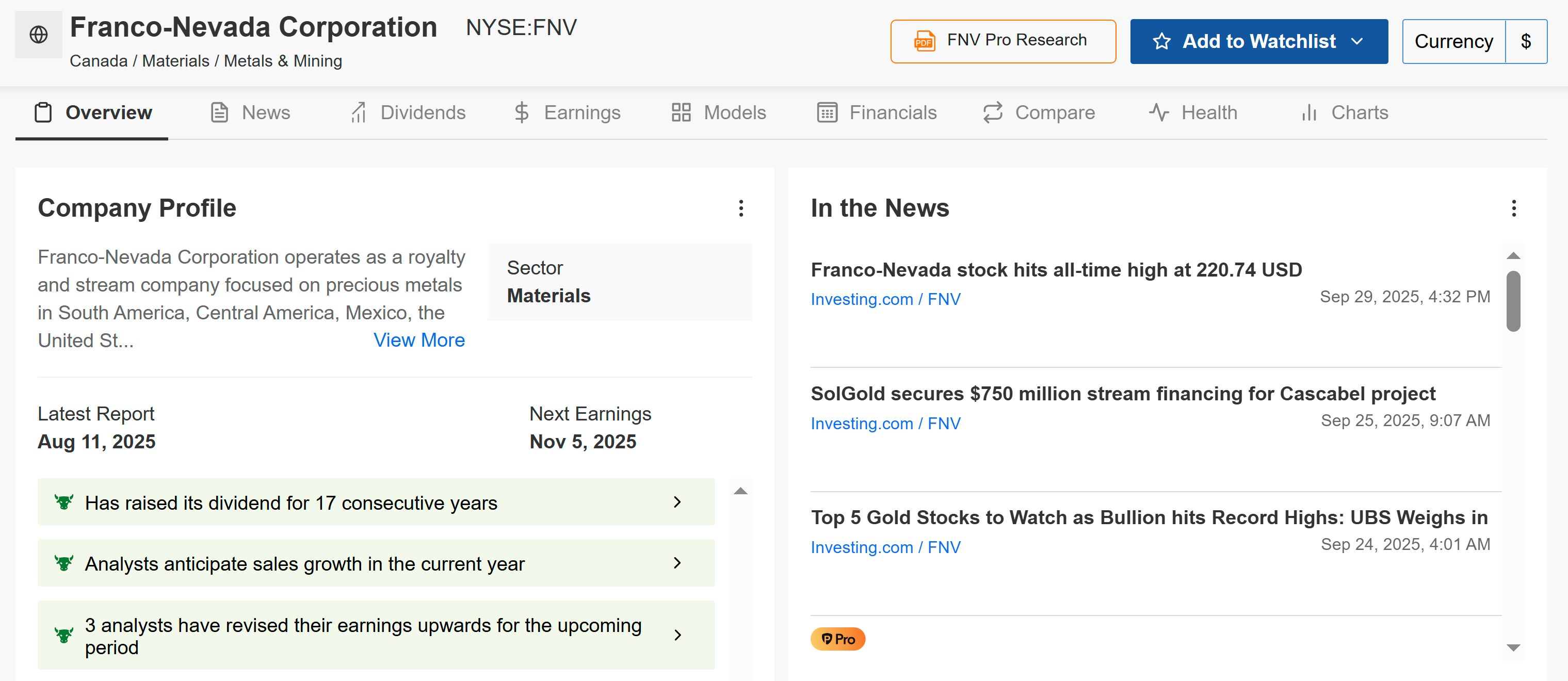This screenshot has width=1568, height=681.
Task: Click the Compare arrows icon in the tab bar
Action: pyautogui.click(x=993, y=112)
